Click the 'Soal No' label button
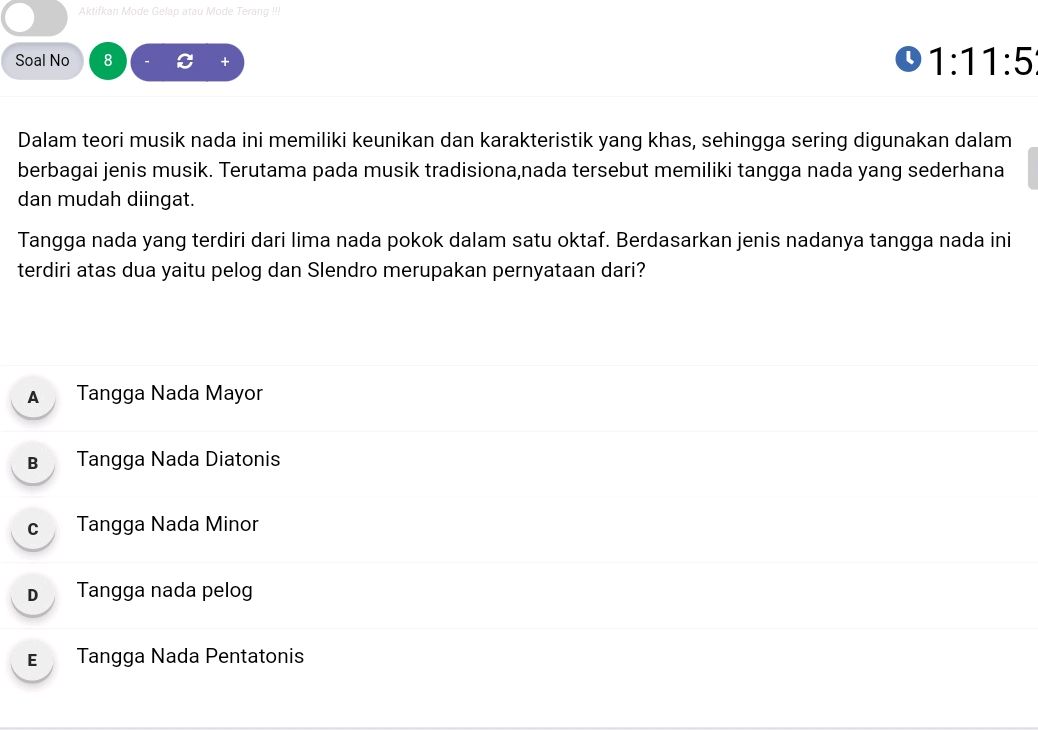 pos(42,61)
